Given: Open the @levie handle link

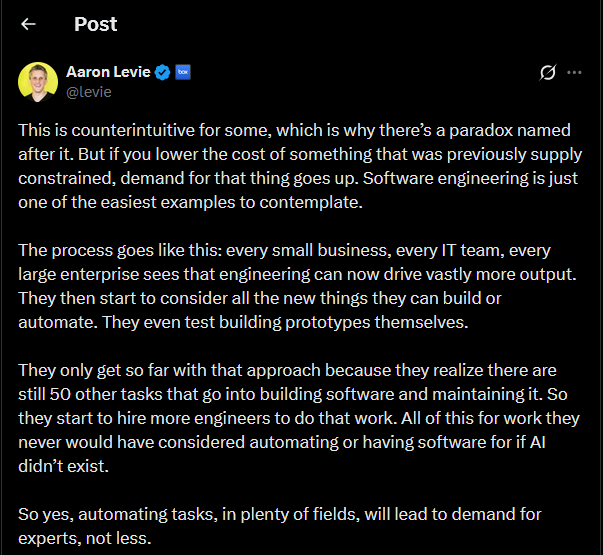Looking at the screenshot, I should (89, 91).
